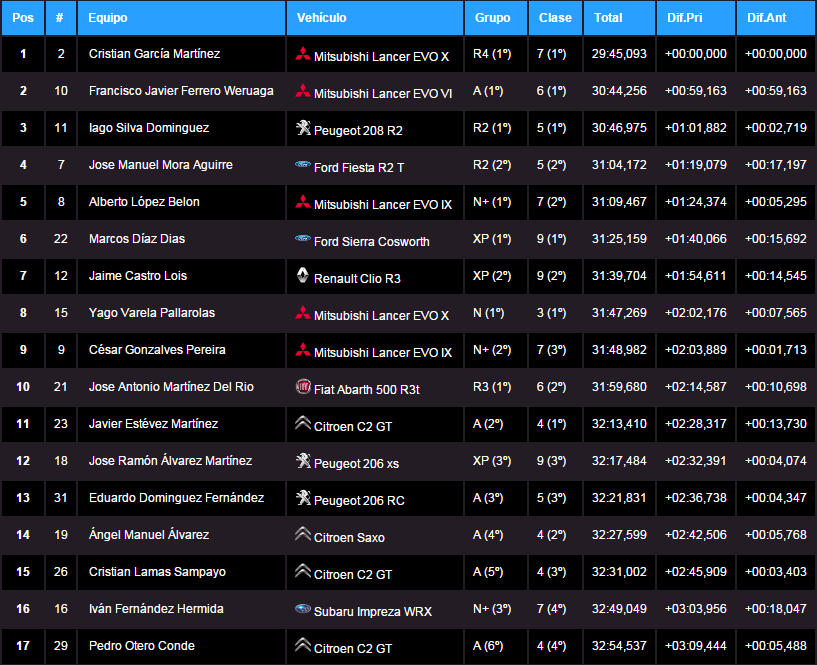This screenshot has width=817, height=665.
Task: Click gap to leader "+01:01,882"
Action: tap(696, 128)
